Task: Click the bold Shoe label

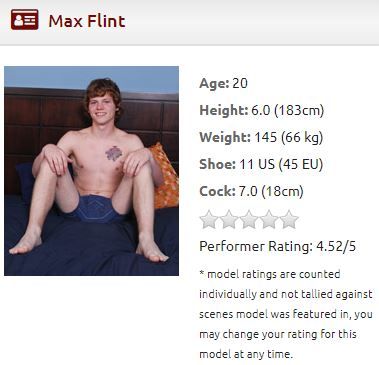Action: tap(217, 164)
